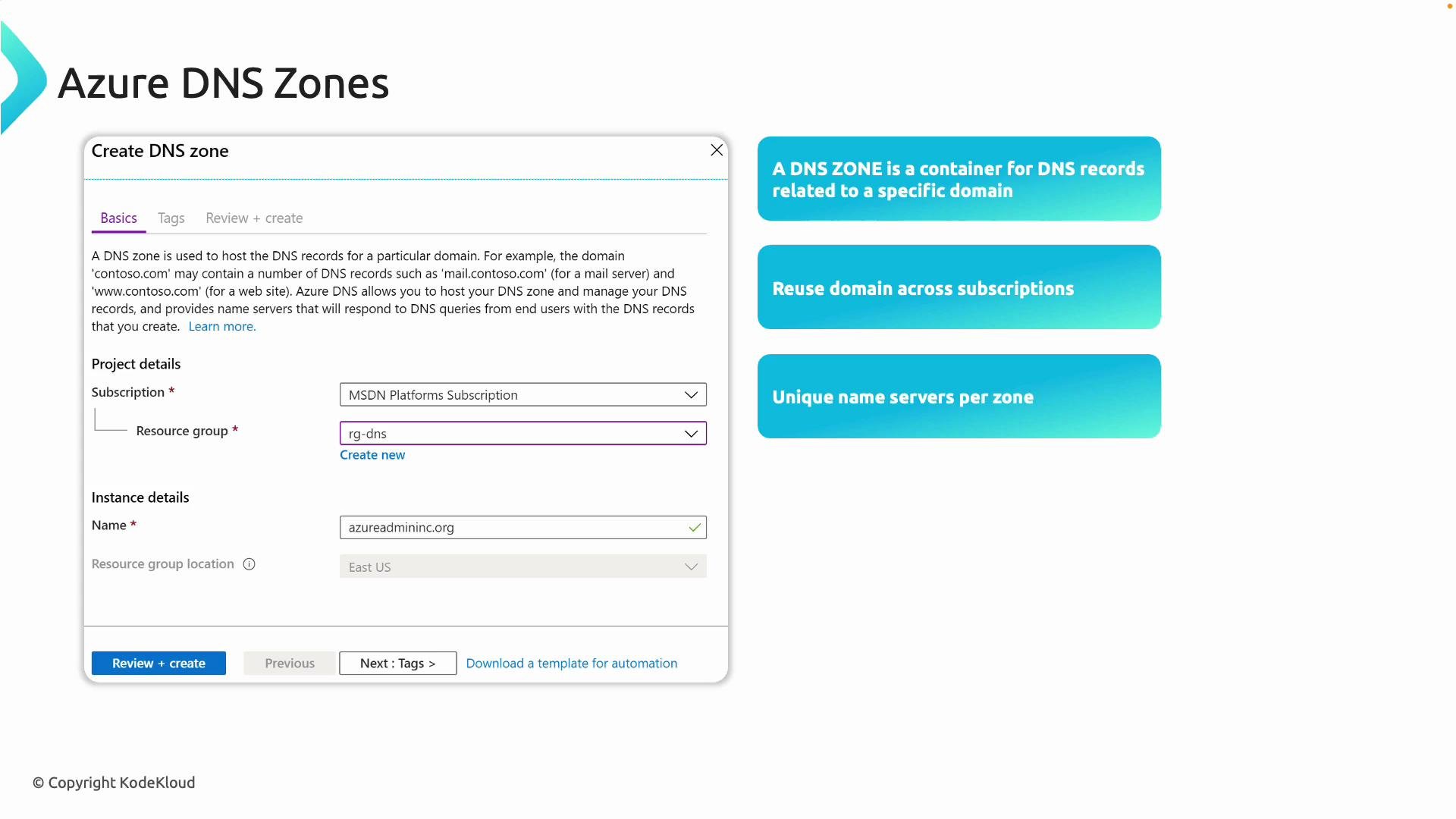Select the 'DNS ZONE is a container' card
This screenshot has width=1456, height=819.
[959, 179]
